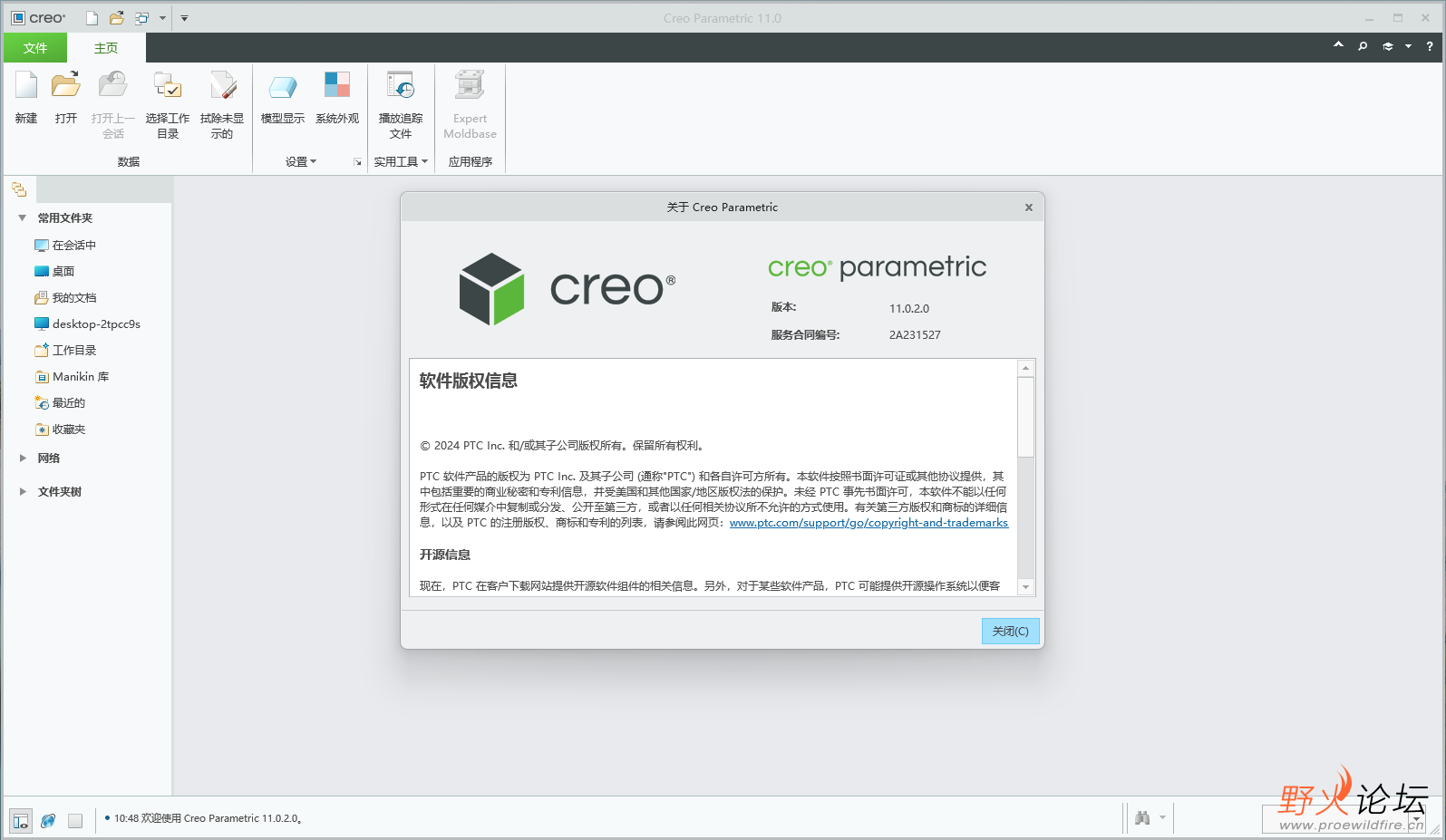Select 最近的 entry
Screen dimensions: 1446x840
point(60,403)
